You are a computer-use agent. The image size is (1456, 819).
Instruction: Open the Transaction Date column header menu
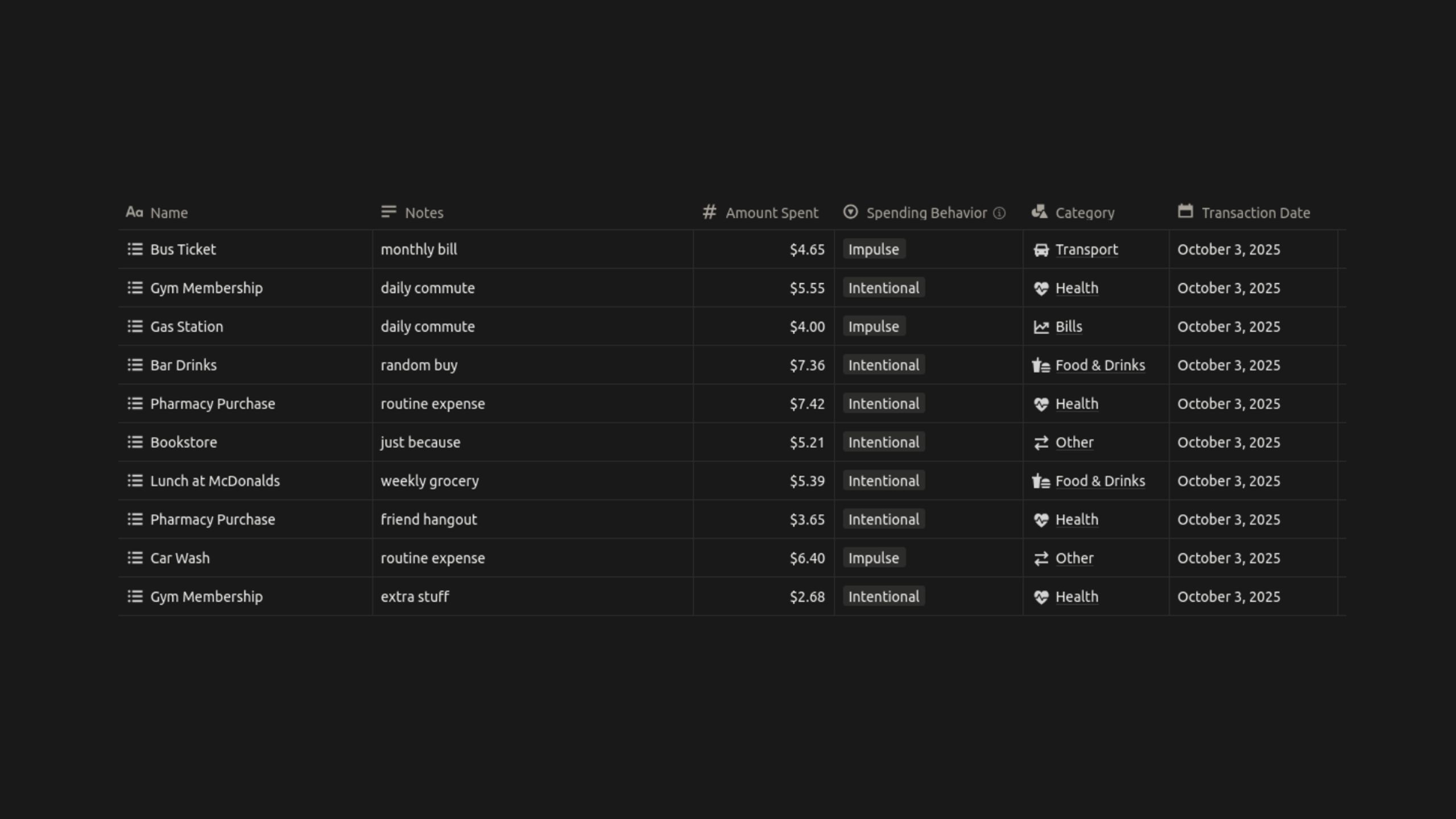click(x=1254, y=213)
